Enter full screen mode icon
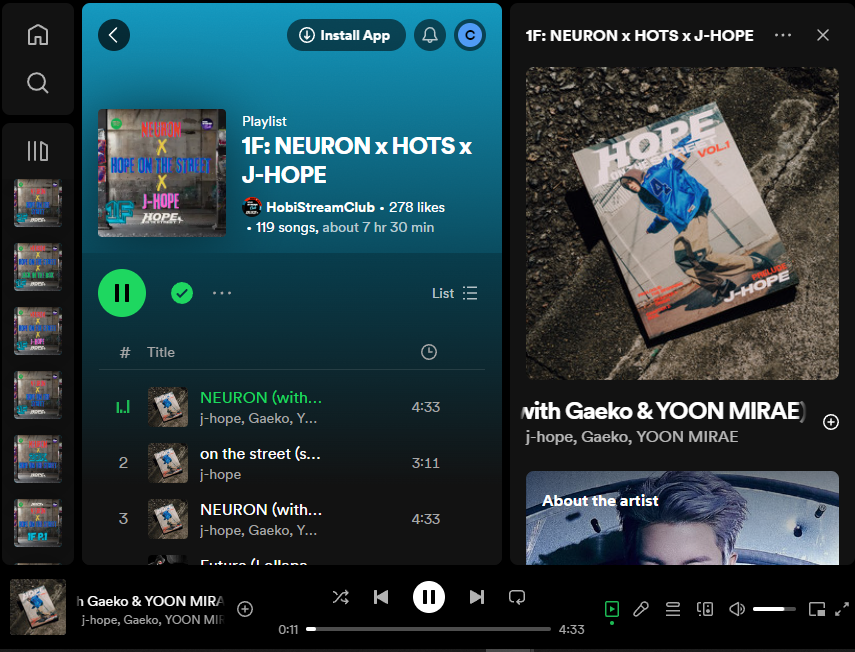Viewport: 855px width, 652px height. pos(842,609)
